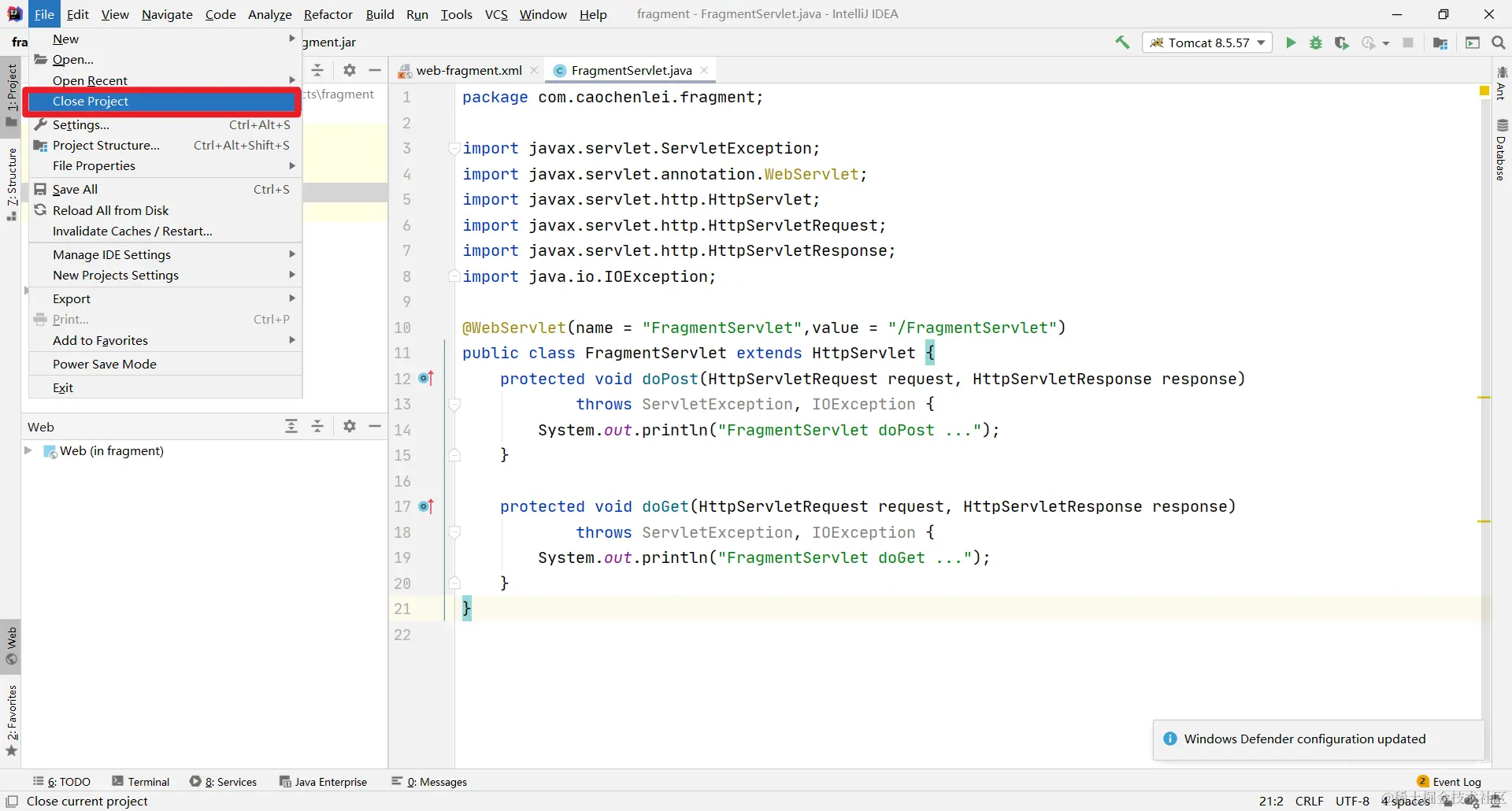Toggle the 6: TODO tool window
Image resolution: width=1512 pixels, height=811 pixels.
tap(61, 781)
